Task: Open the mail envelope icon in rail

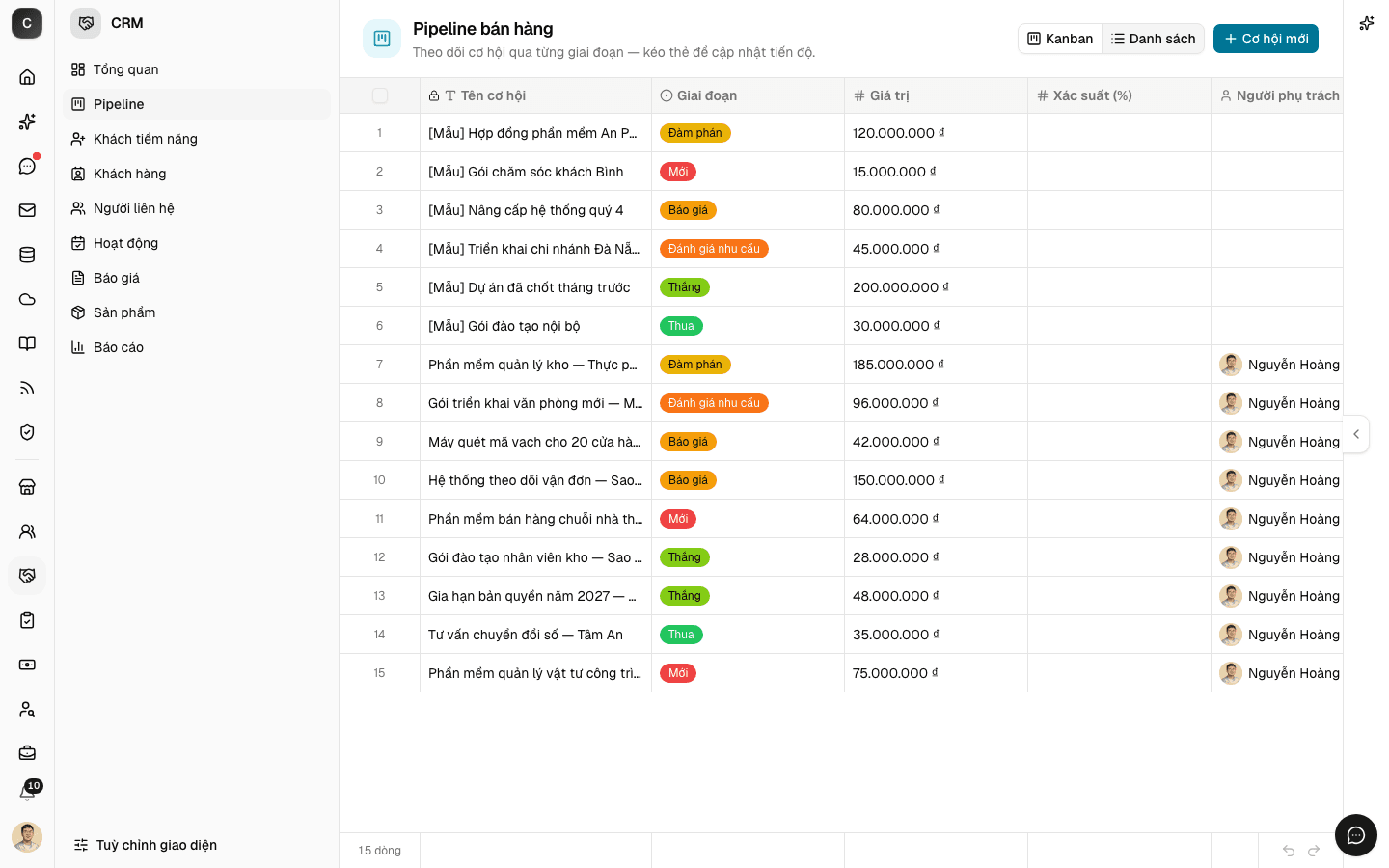Action: pos(27,210)
